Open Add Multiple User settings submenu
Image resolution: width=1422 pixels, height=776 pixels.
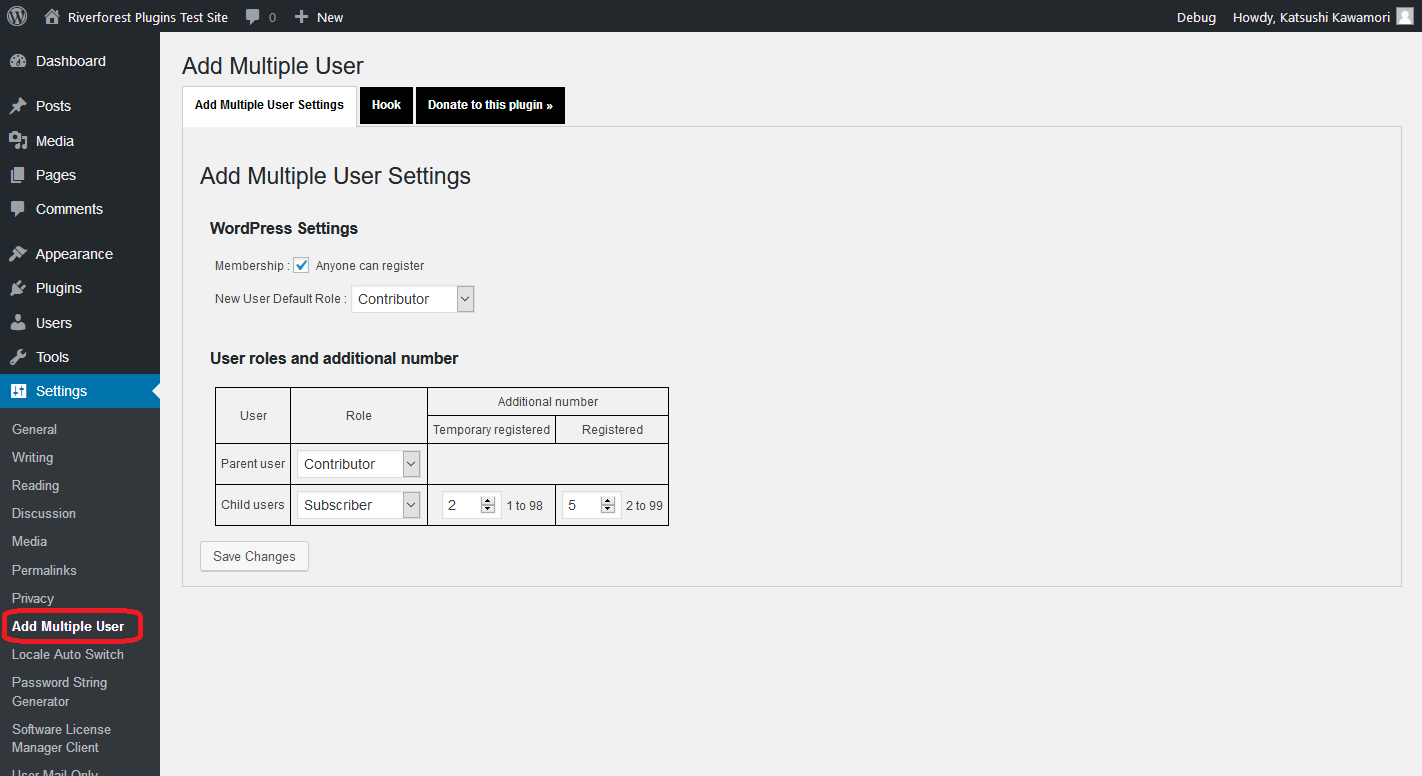click(x=68, y=626)
